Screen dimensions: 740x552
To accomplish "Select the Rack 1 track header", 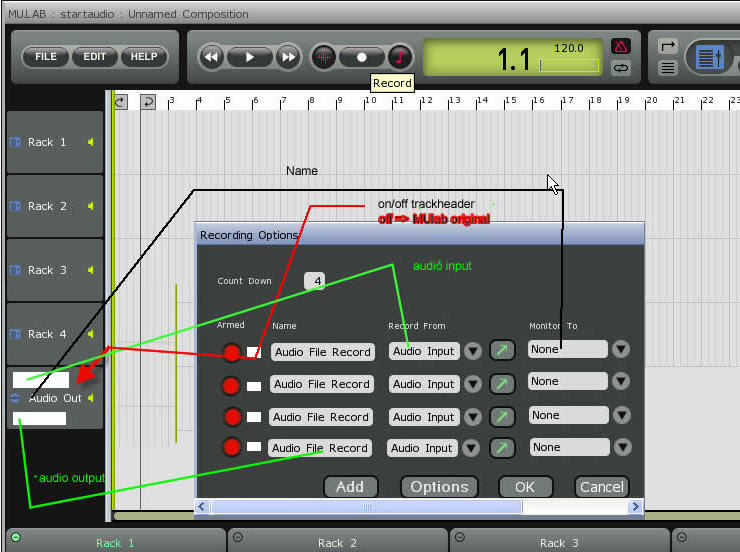I will 55,142.
